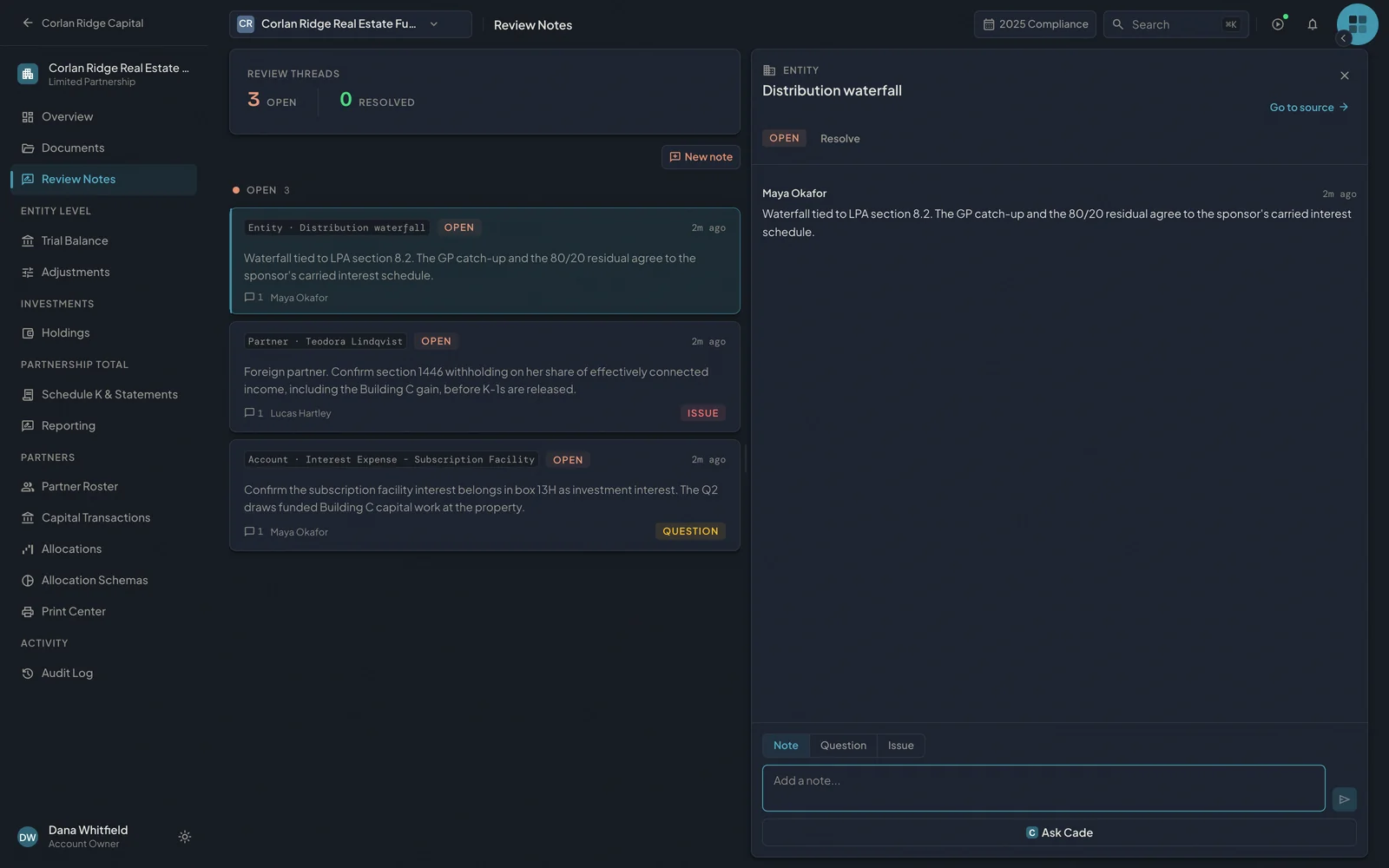Image resolution: width=1389 pixels, height=868 pixels.
Task: Open the Reporting page
Action: [x=103, y=426]
